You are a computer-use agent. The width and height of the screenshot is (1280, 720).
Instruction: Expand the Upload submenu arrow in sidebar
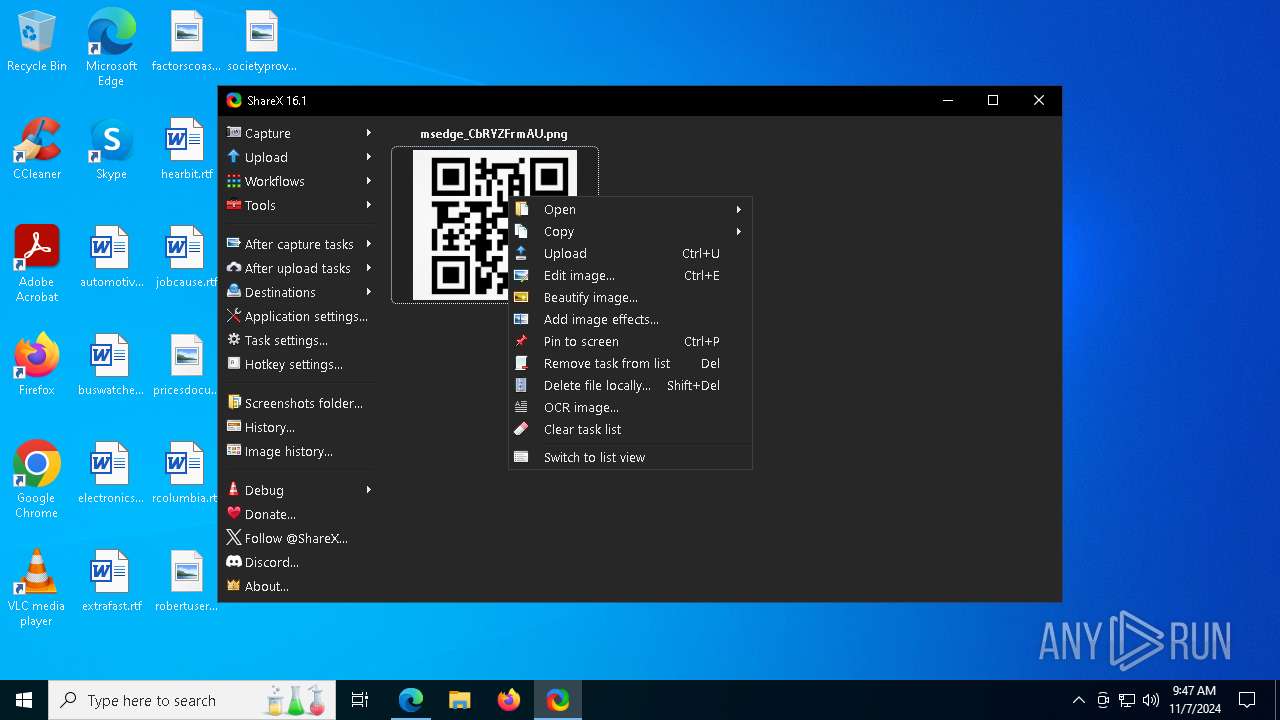tap(368, 157)
